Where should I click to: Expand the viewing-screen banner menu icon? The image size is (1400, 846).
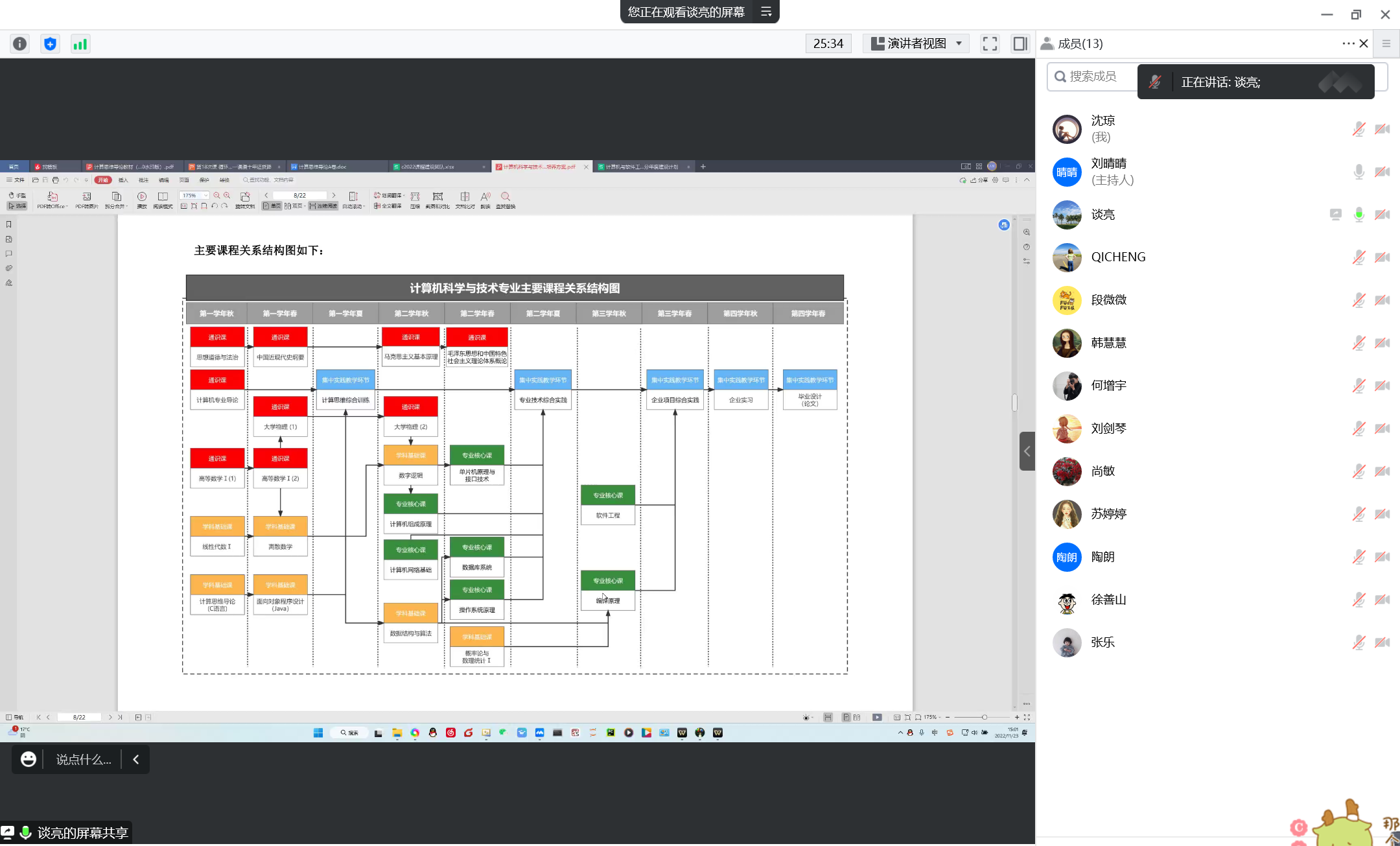click(766, 12)
